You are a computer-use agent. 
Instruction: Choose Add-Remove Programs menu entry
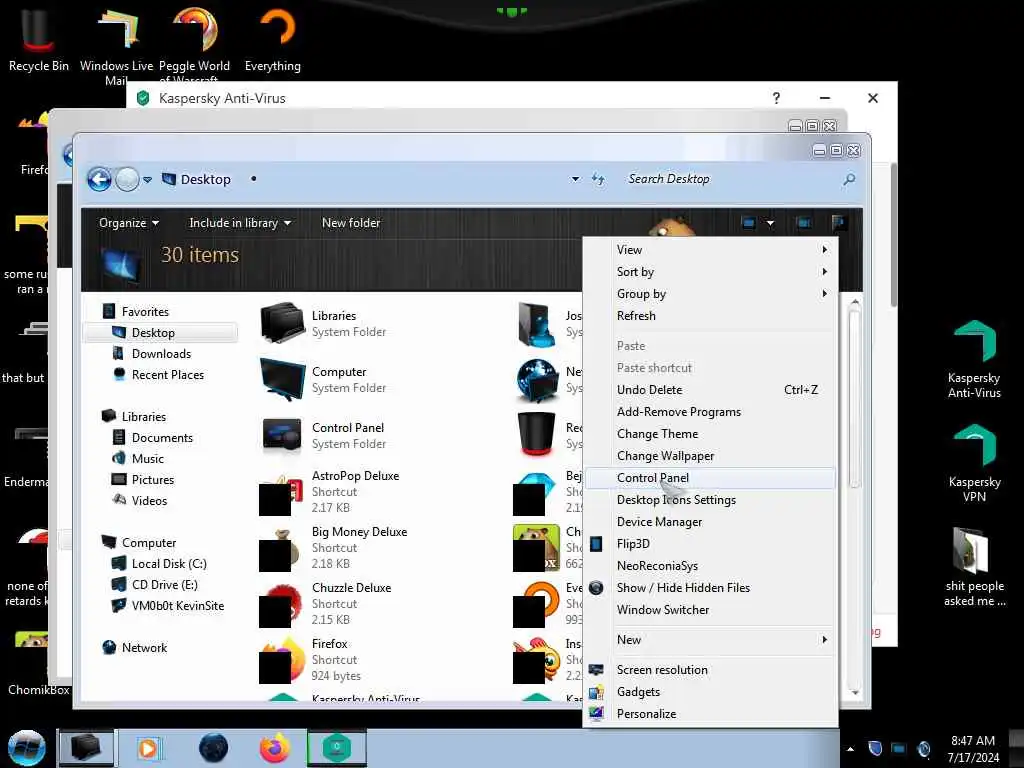[711, 411]
